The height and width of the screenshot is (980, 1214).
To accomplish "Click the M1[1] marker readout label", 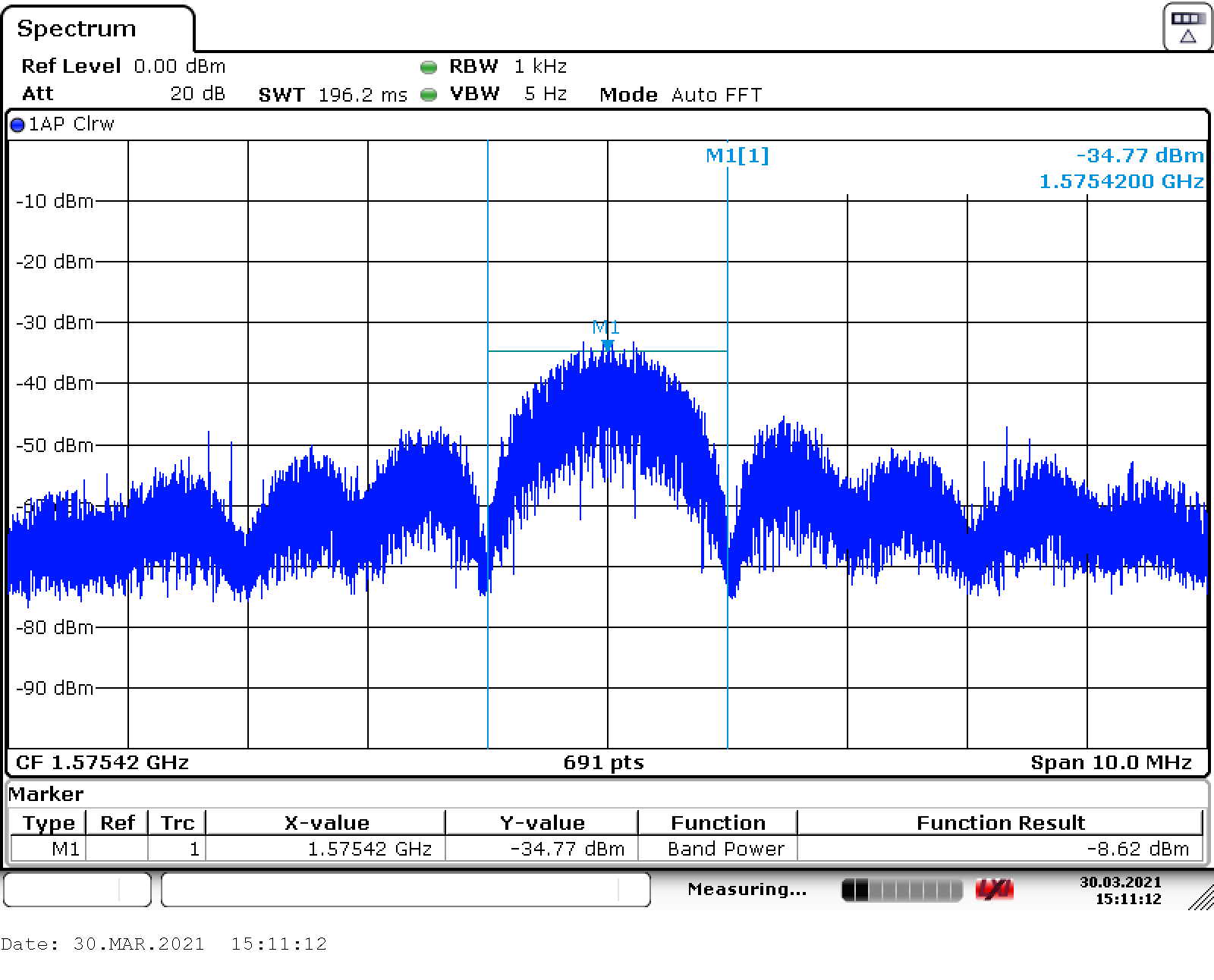I will [737, 155].
